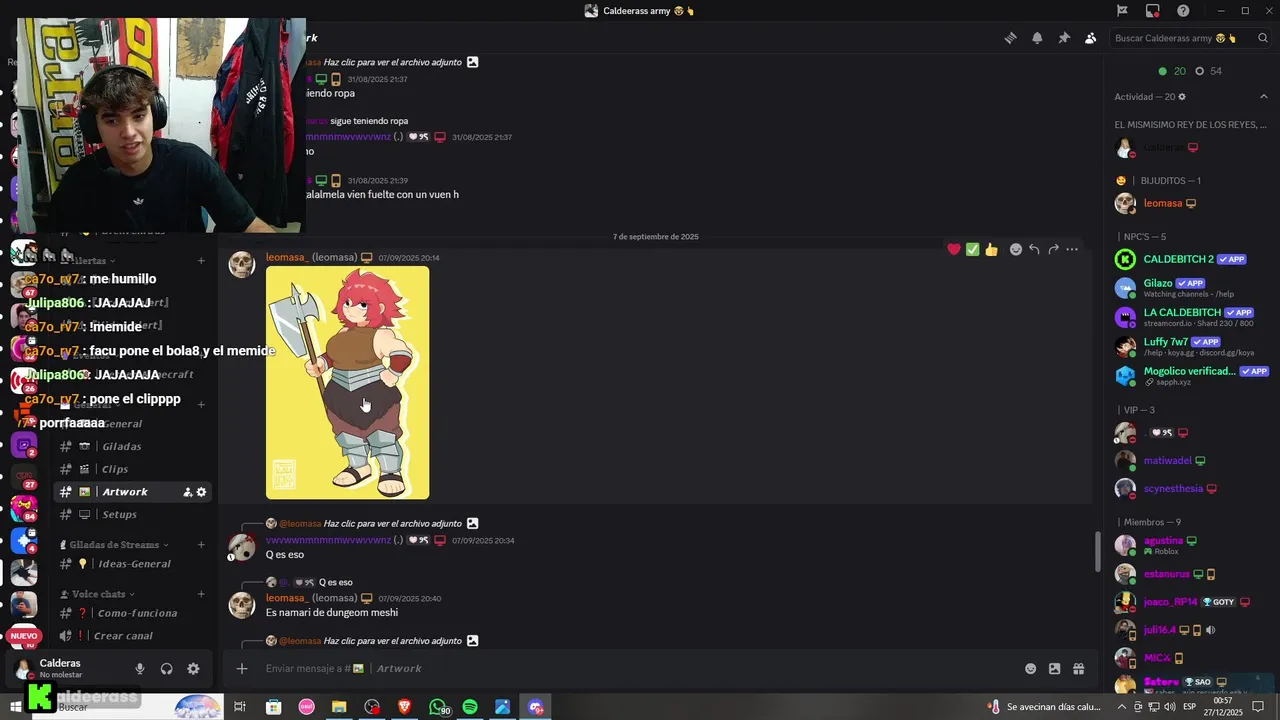Focus the Enviar mensaje input field
Image resolution: width=1280 pixels, height=720 pixels.
pos(640,668)
